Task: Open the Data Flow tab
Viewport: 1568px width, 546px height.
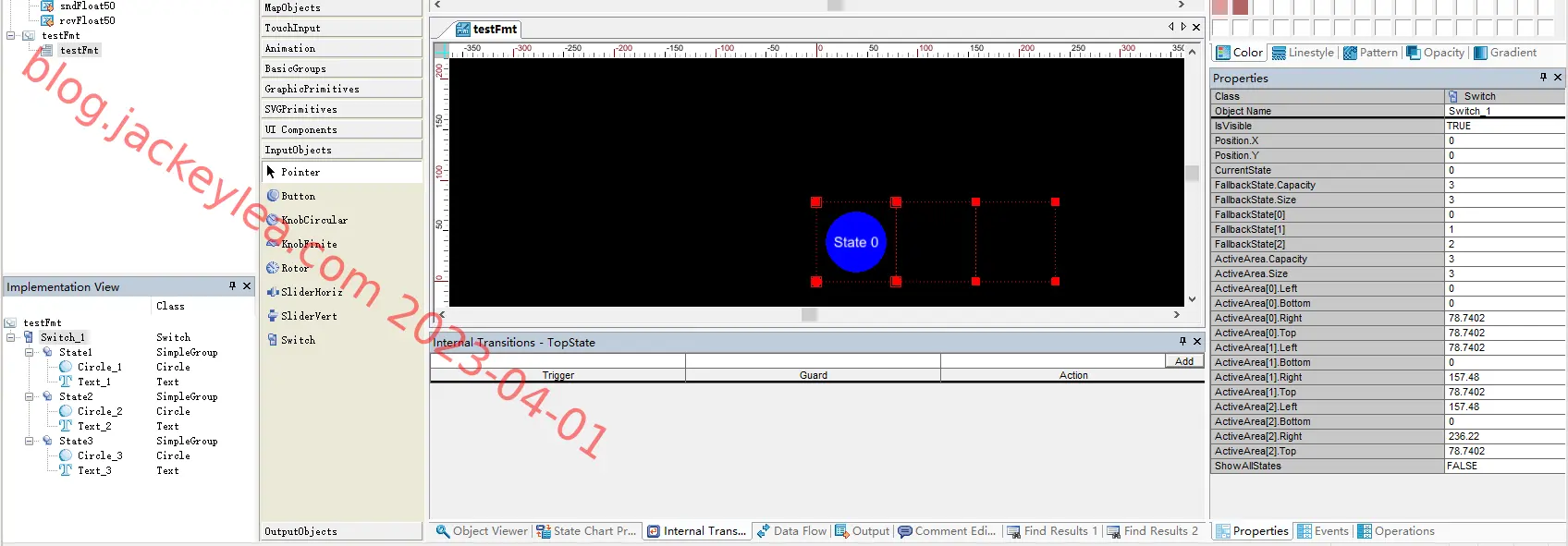Action: click(x=791, y=531)
